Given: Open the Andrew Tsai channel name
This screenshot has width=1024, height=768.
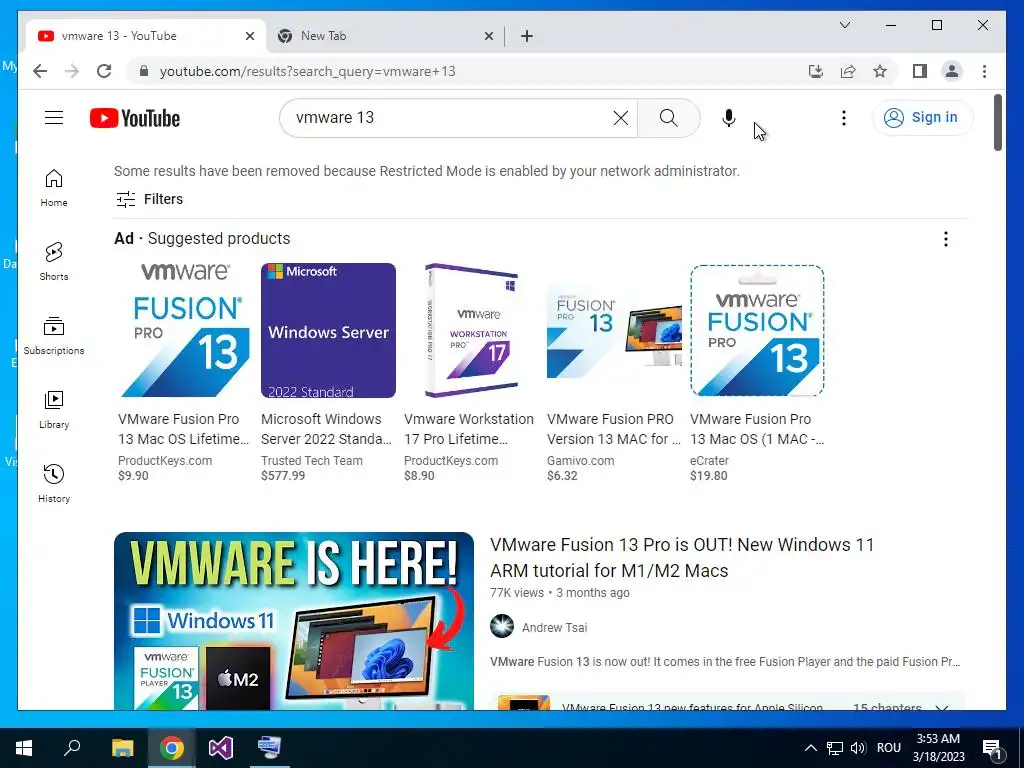Looking at the screenshot, I should [x=554, y=628].
